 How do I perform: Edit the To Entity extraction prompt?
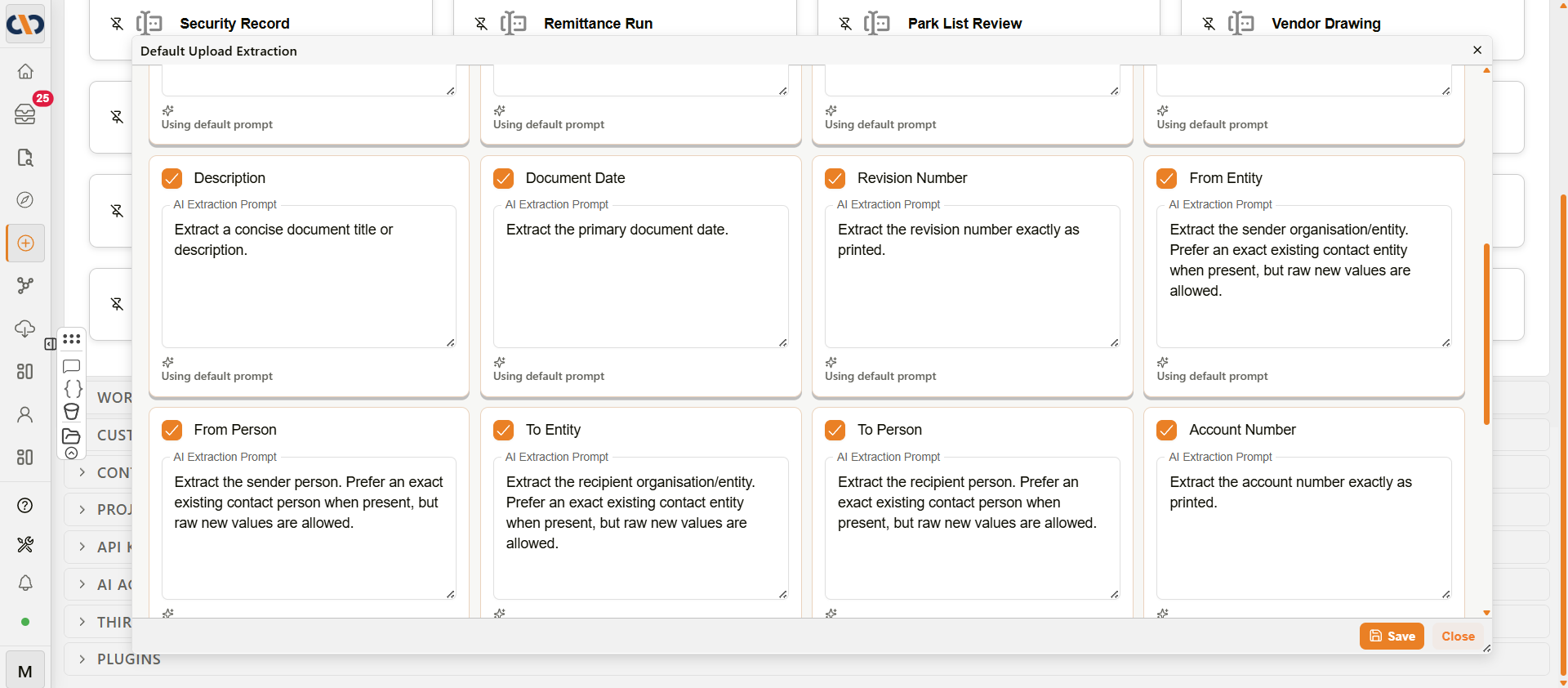(640, 528)
